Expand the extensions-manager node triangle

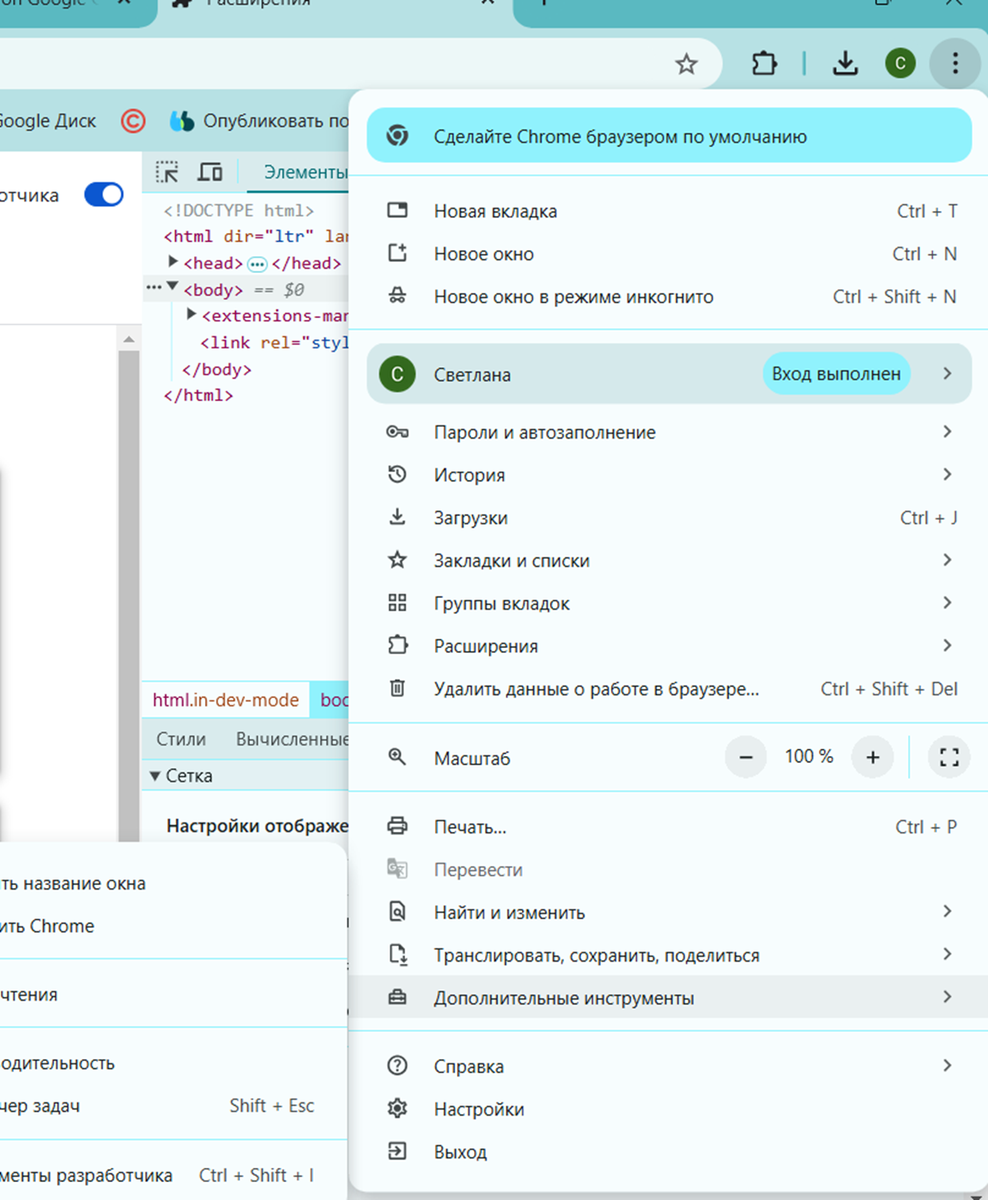(x=192, y=316)
